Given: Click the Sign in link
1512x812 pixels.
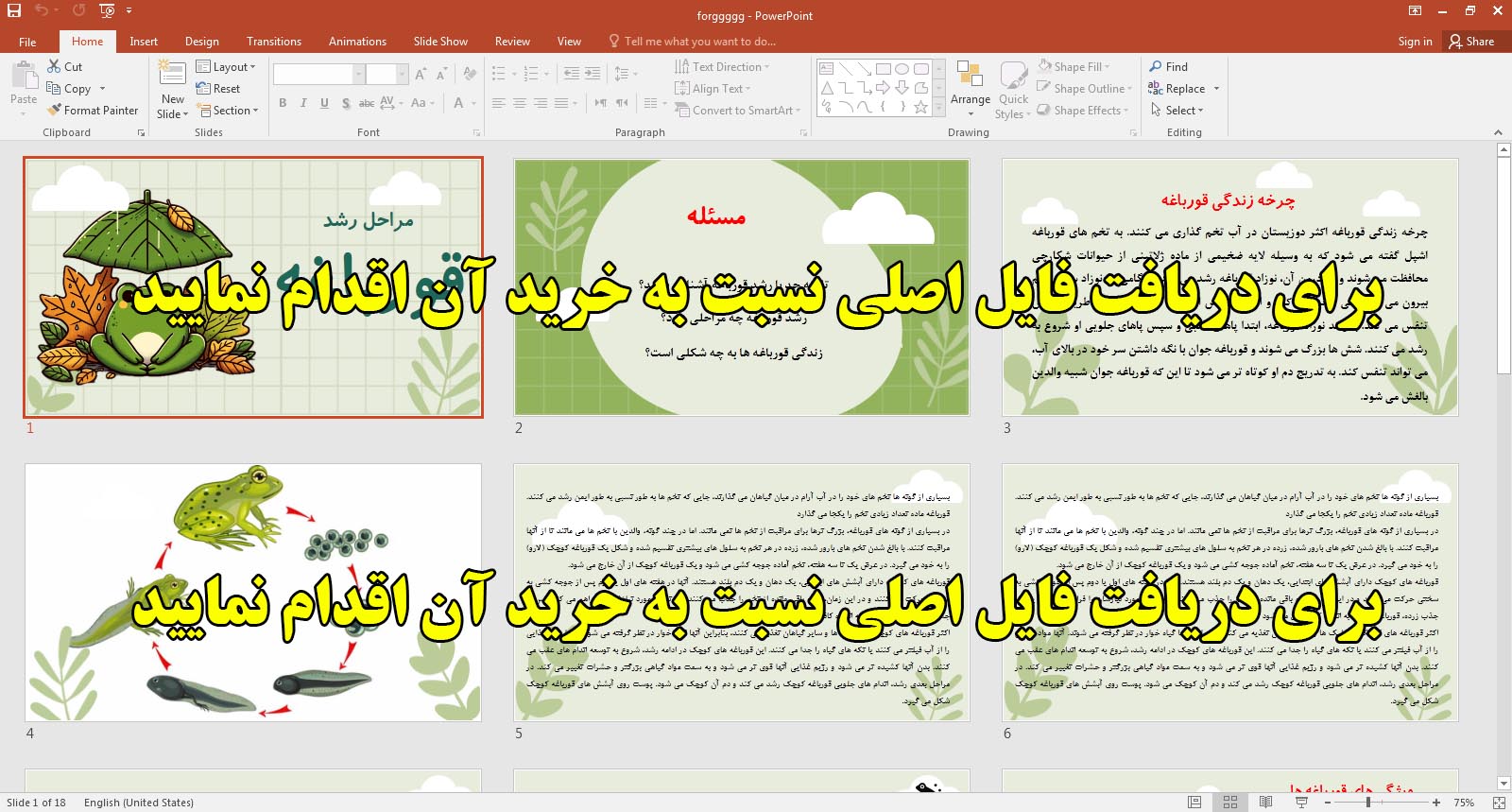Looking at the screenshot, I should [1415, 41].
